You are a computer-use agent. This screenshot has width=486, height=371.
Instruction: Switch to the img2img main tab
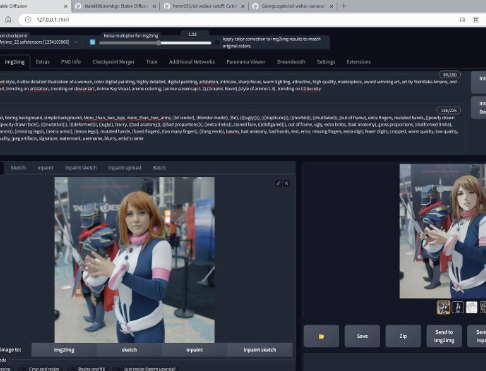tap(14, 62)
